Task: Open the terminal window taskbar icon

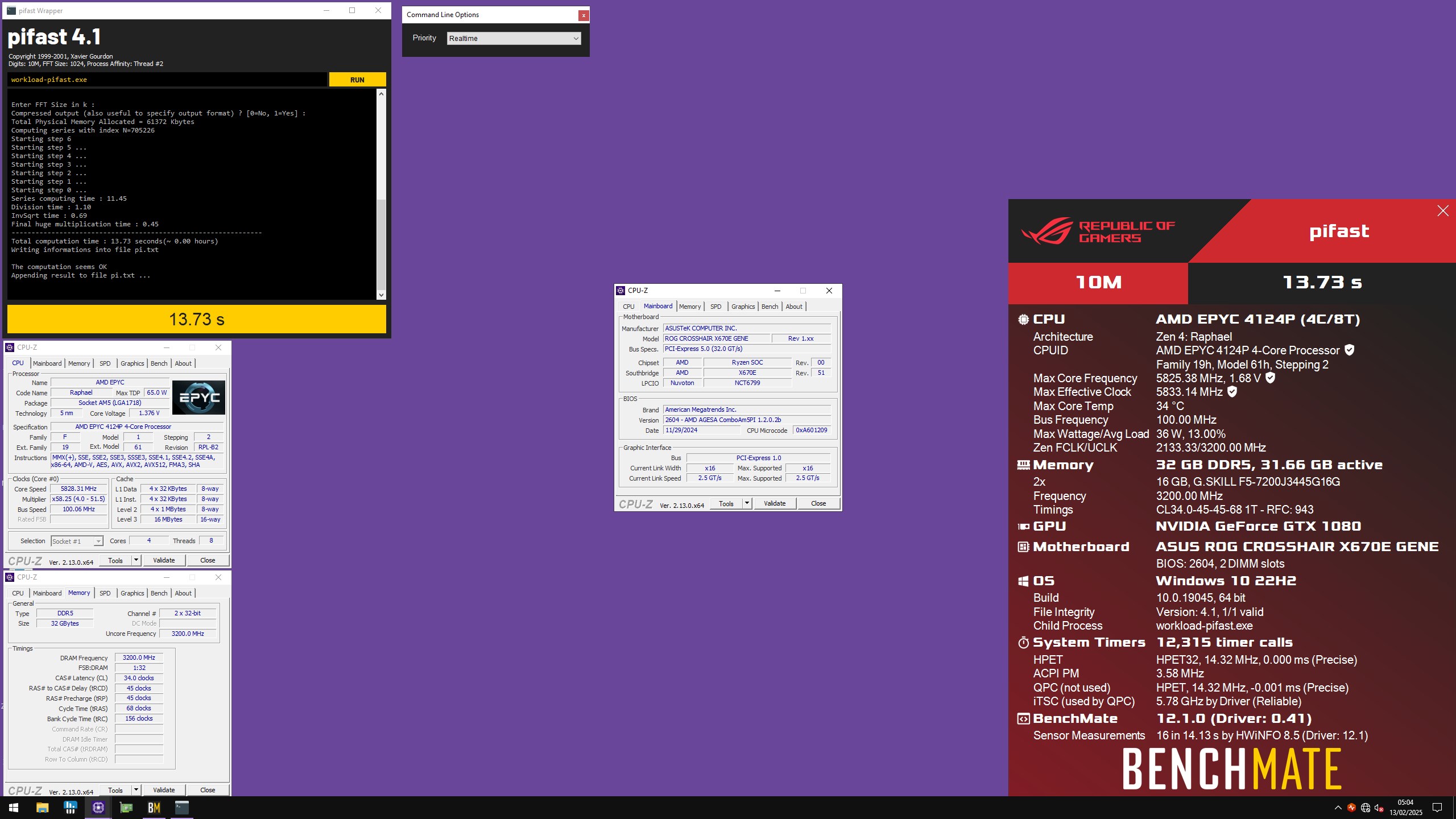Action: coord(181,808)
